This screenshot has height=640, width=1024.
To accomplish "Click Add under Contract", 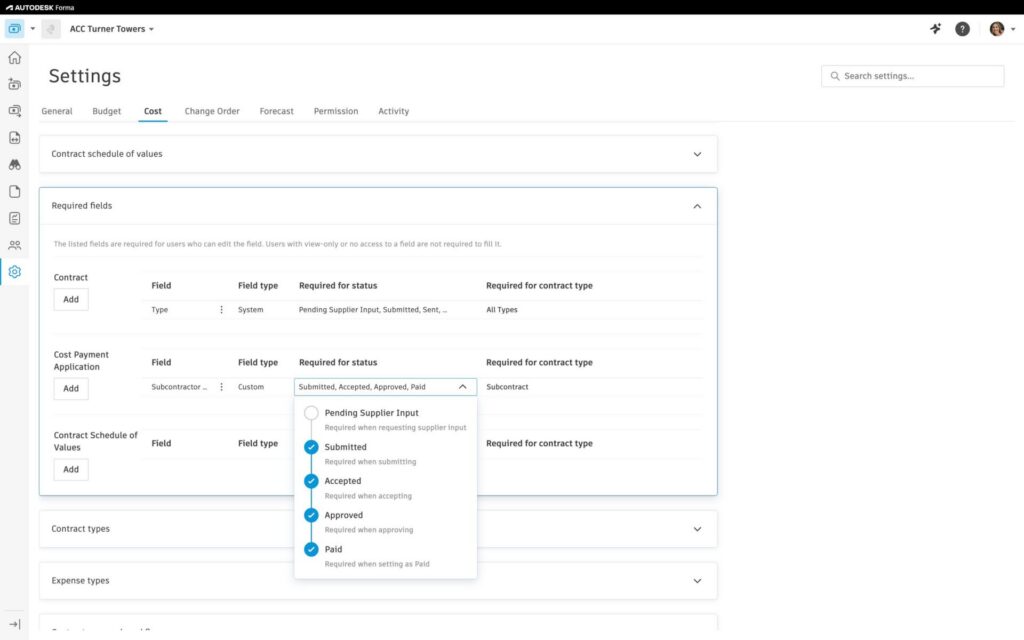I will [71, 300].
